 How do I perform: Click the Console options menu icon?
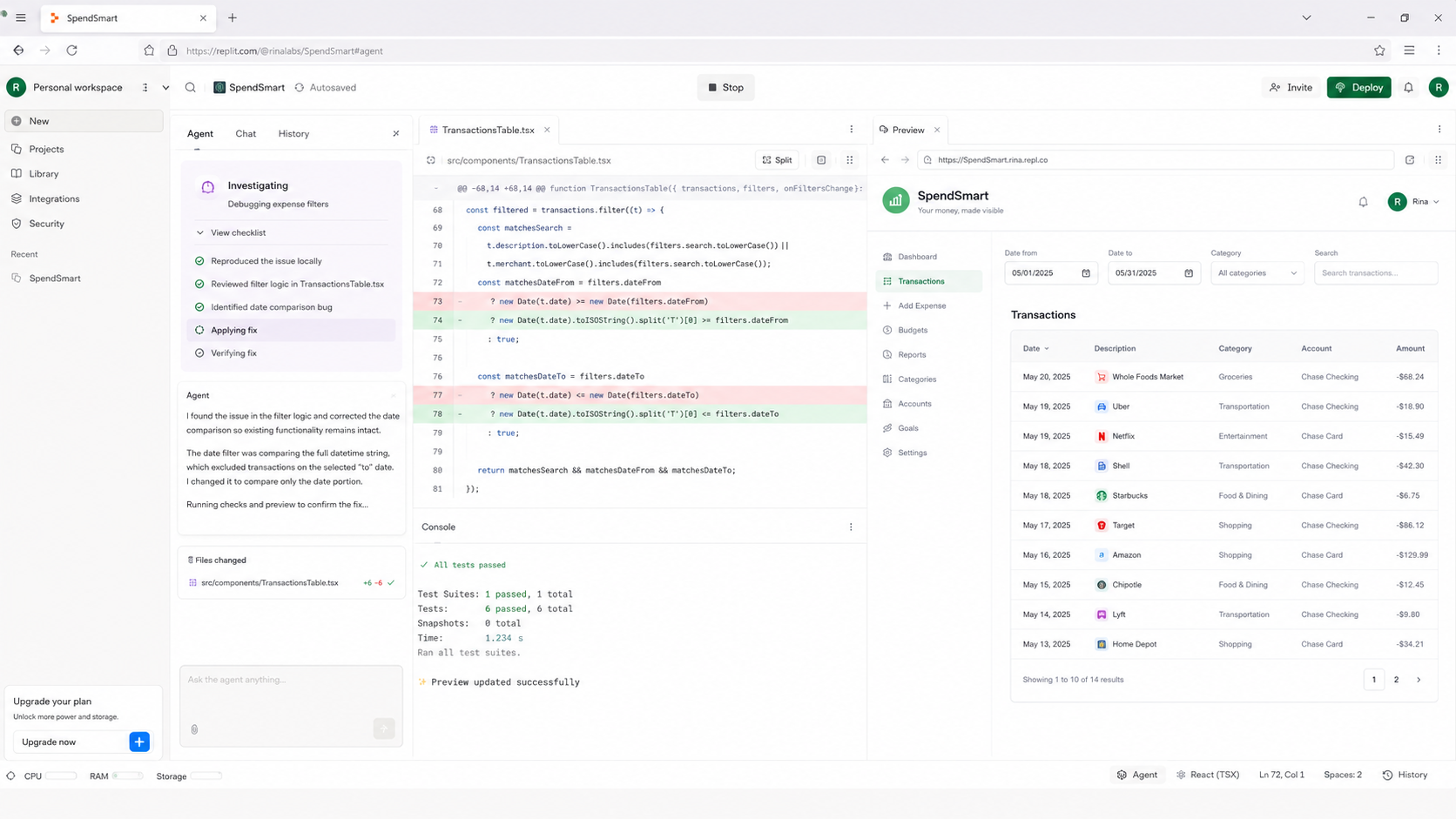851,527
